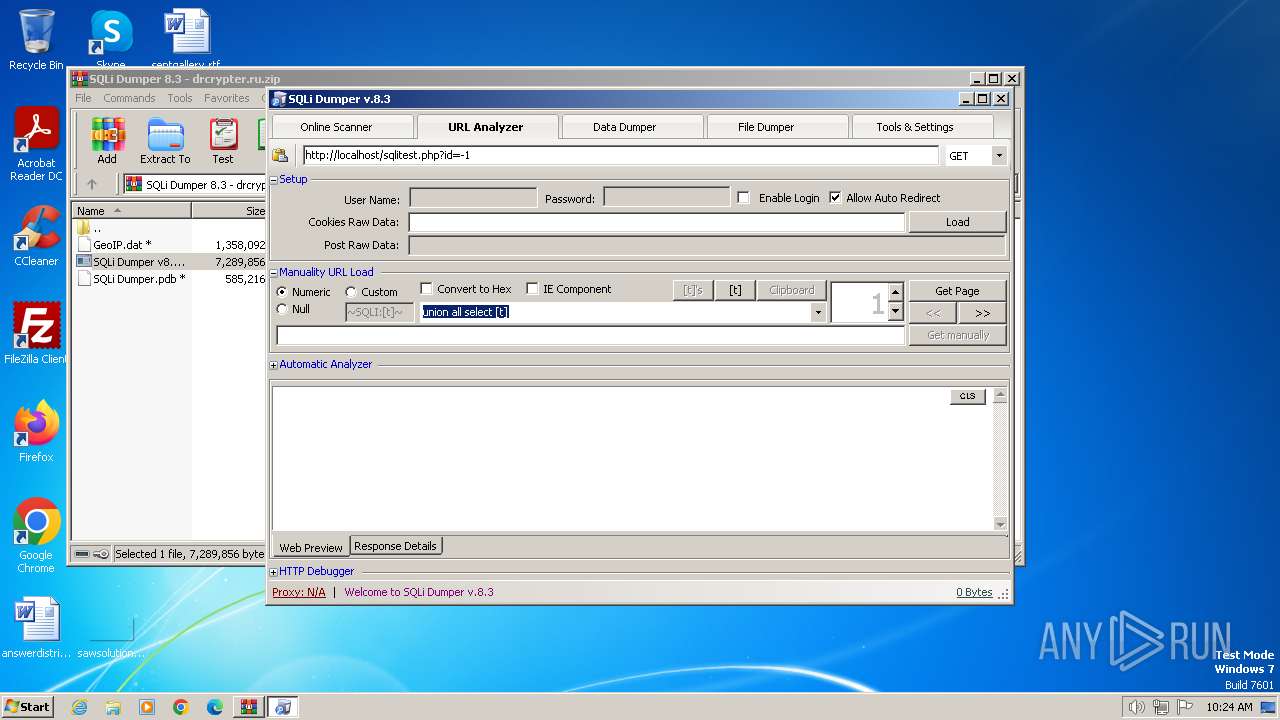Expand the Automatic Analyzer section
This screenshot has height=720, width=1280.
point(274,365)
